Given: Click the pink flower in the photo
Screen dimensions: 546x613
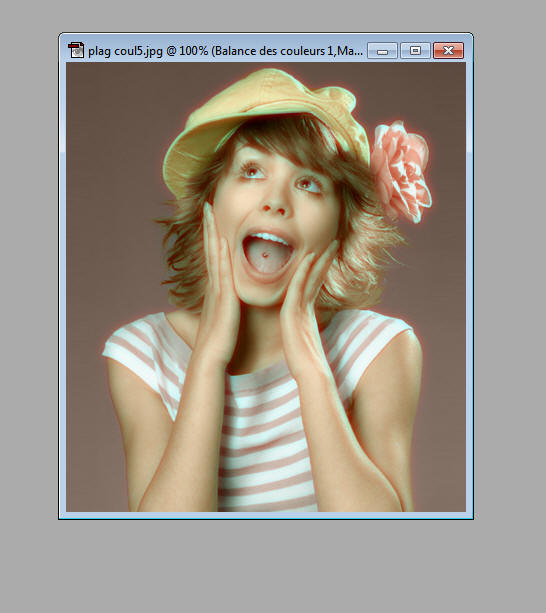Looking at the screenshot, I should tap(401, 171).
